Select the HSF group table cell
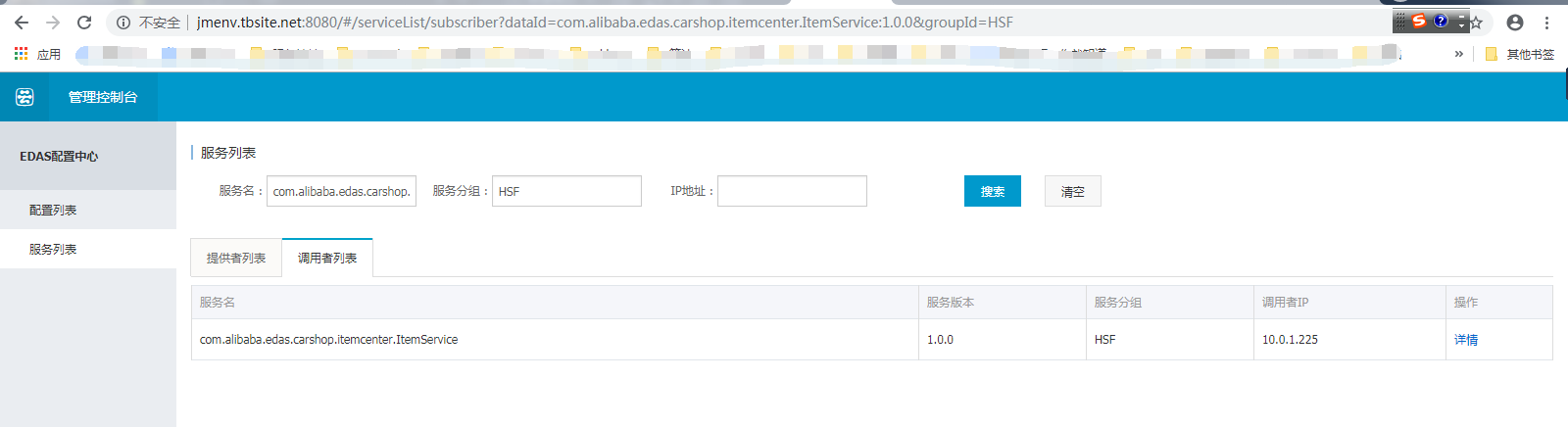 coord(1170,340)
